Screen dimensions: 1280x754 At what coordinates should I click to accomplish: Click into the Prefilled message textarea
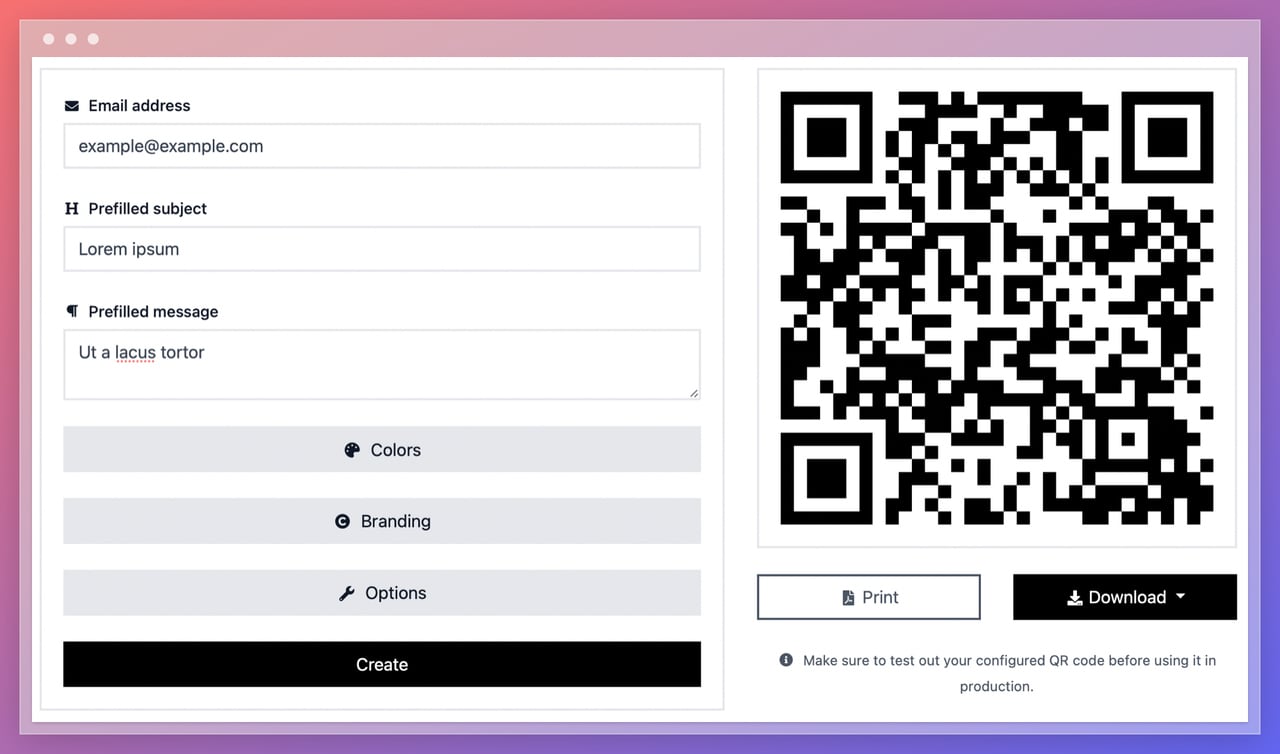coord(382,365)
